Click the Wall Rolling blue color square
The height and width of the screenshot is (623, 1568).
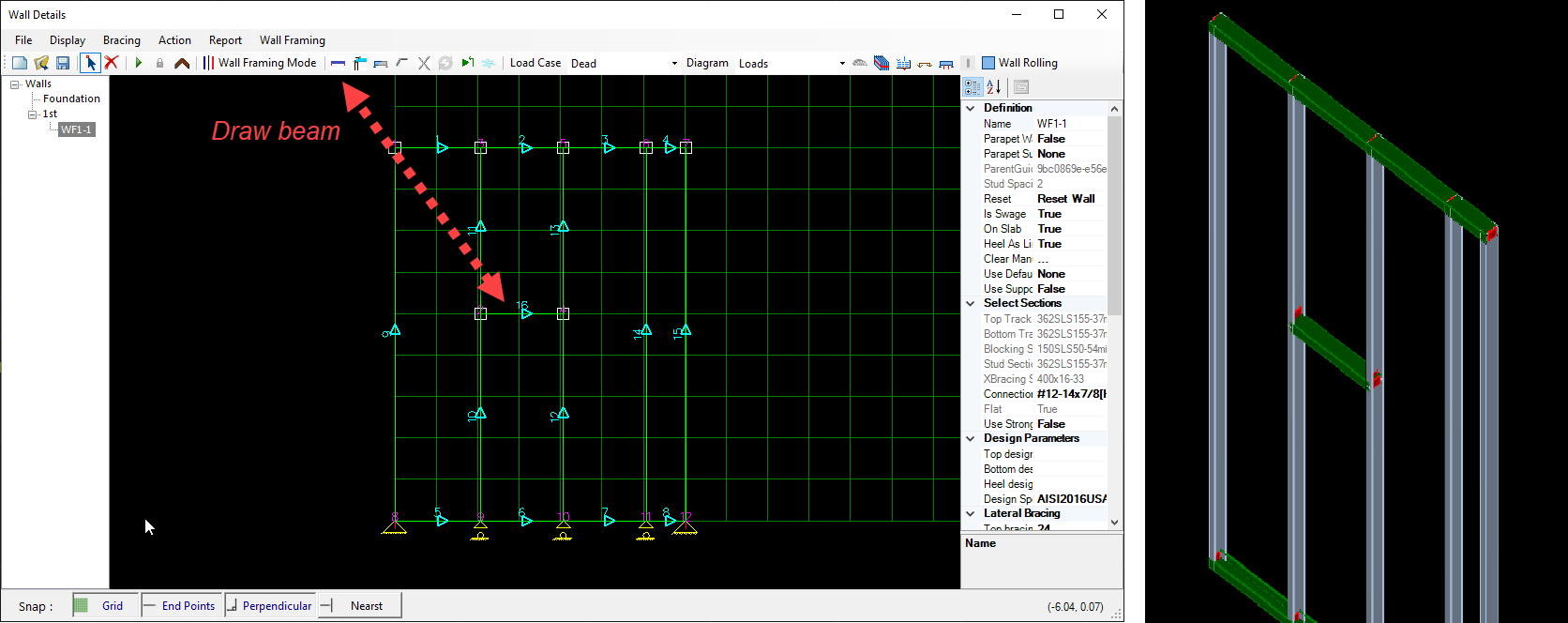click(988, 63)
